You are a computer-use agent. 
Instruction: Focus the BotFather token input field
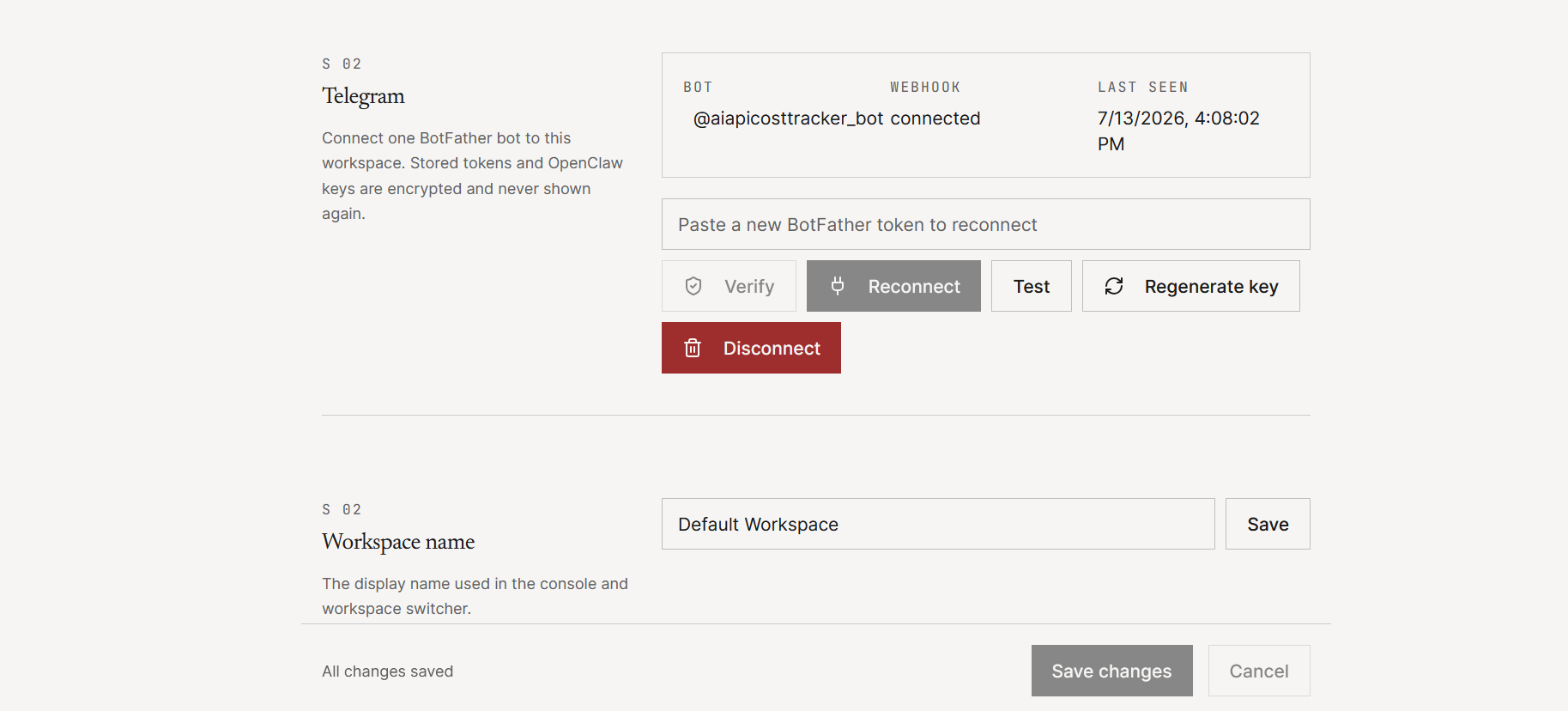tap(985, 224)
